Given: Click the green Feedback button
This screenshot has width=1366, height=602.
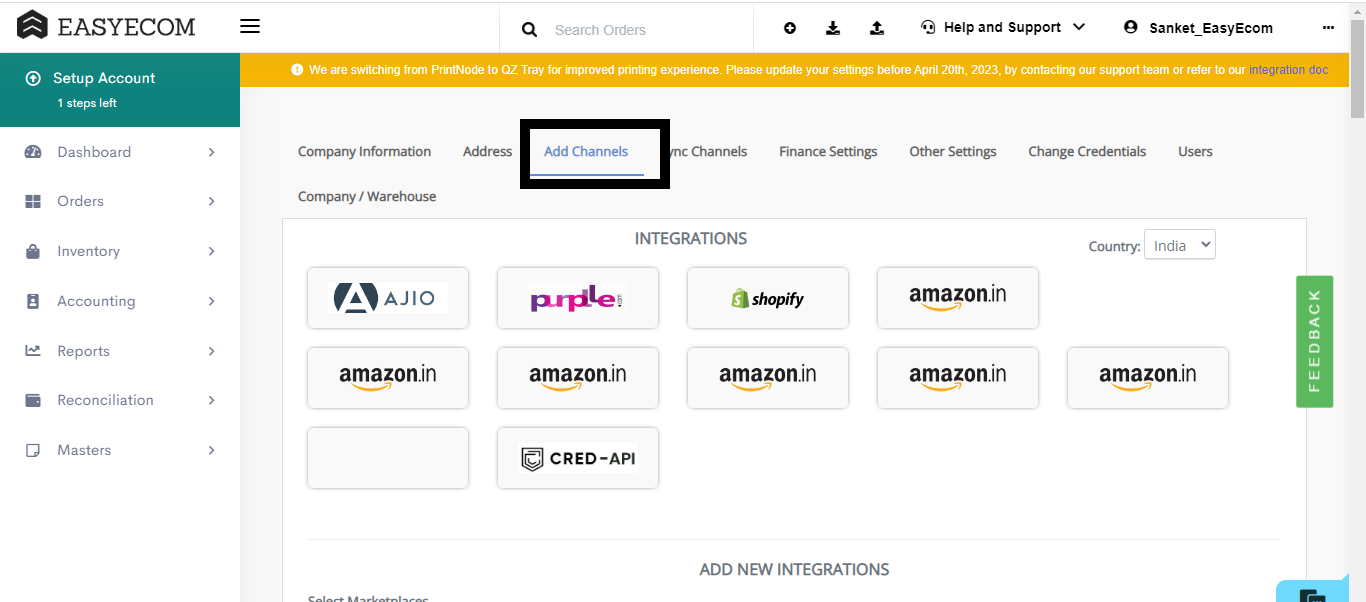Looking at the screenshot, I should pyautogui.click(x=1314, y=341).
